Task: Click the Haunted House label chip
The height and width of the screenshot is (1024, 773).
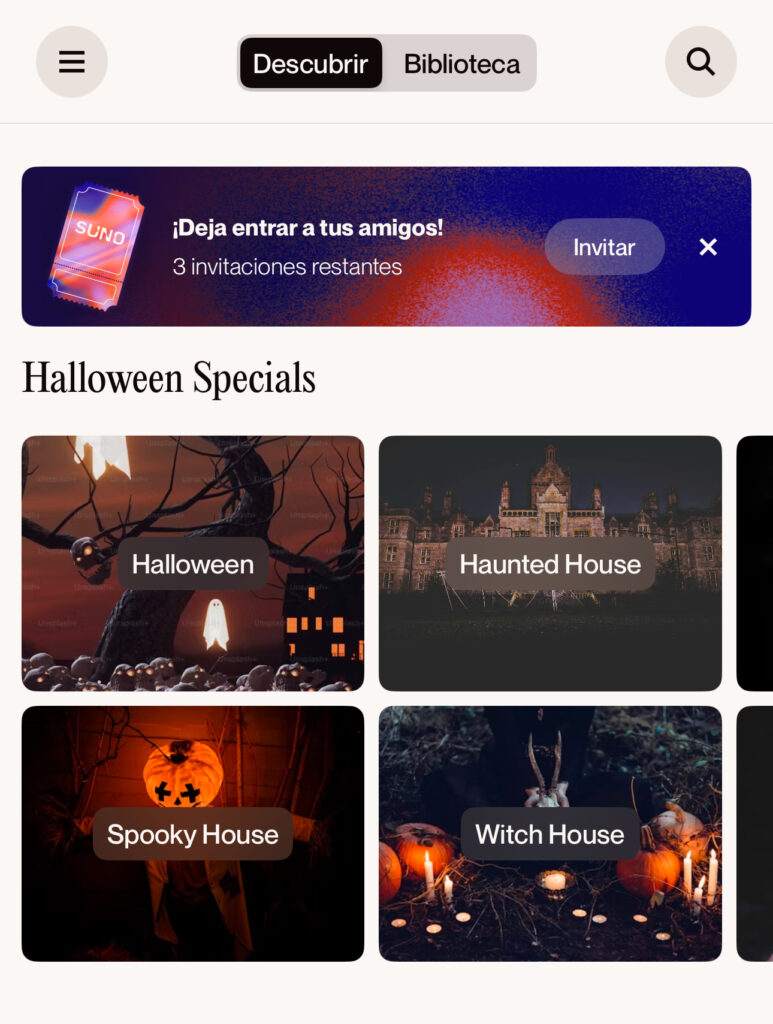Action: (550, 564)
